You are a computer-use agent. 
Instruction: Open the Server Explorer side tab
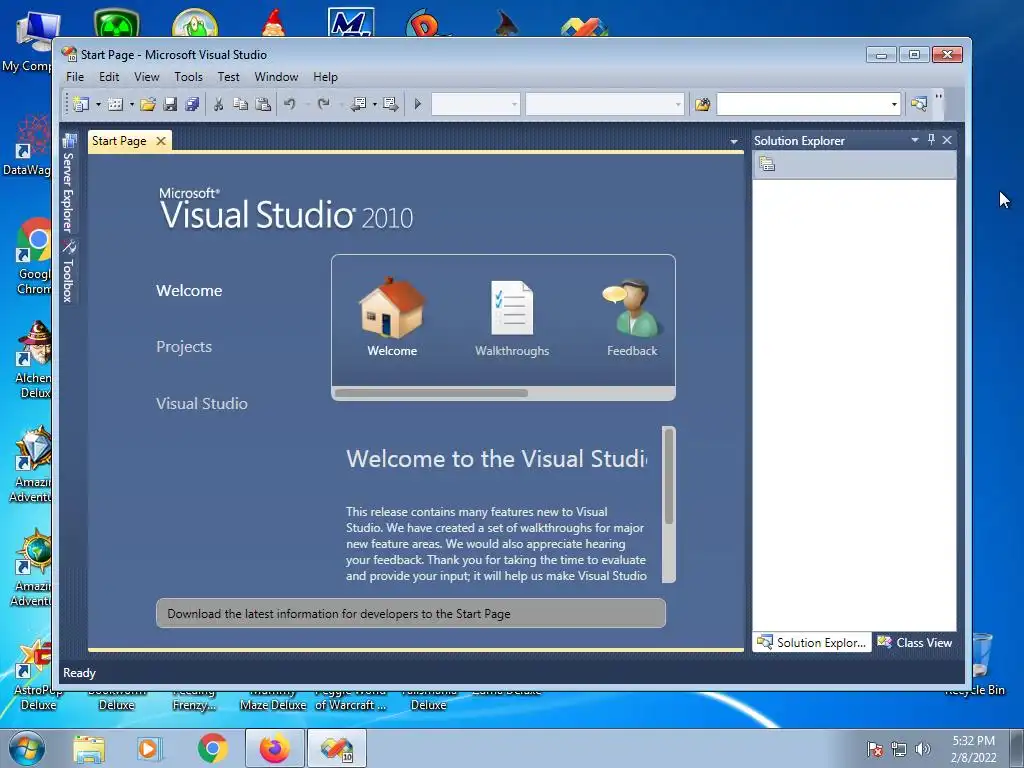[69, 184]
